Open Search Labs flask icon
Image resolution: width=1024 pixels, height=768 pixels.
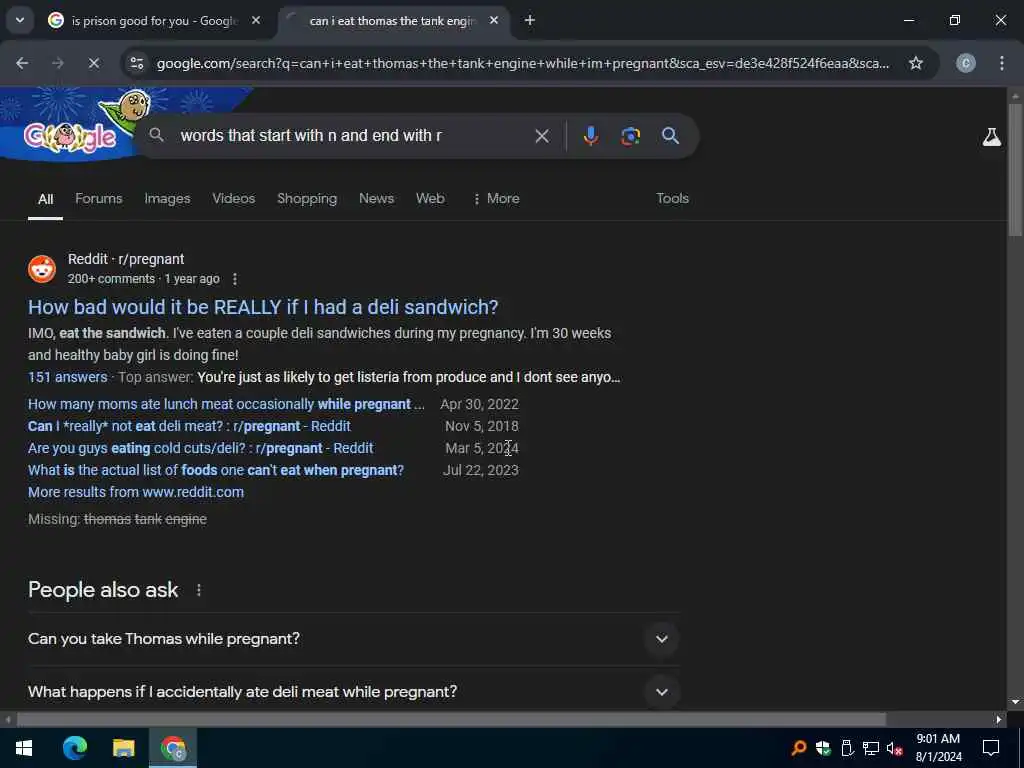point(991,137)
